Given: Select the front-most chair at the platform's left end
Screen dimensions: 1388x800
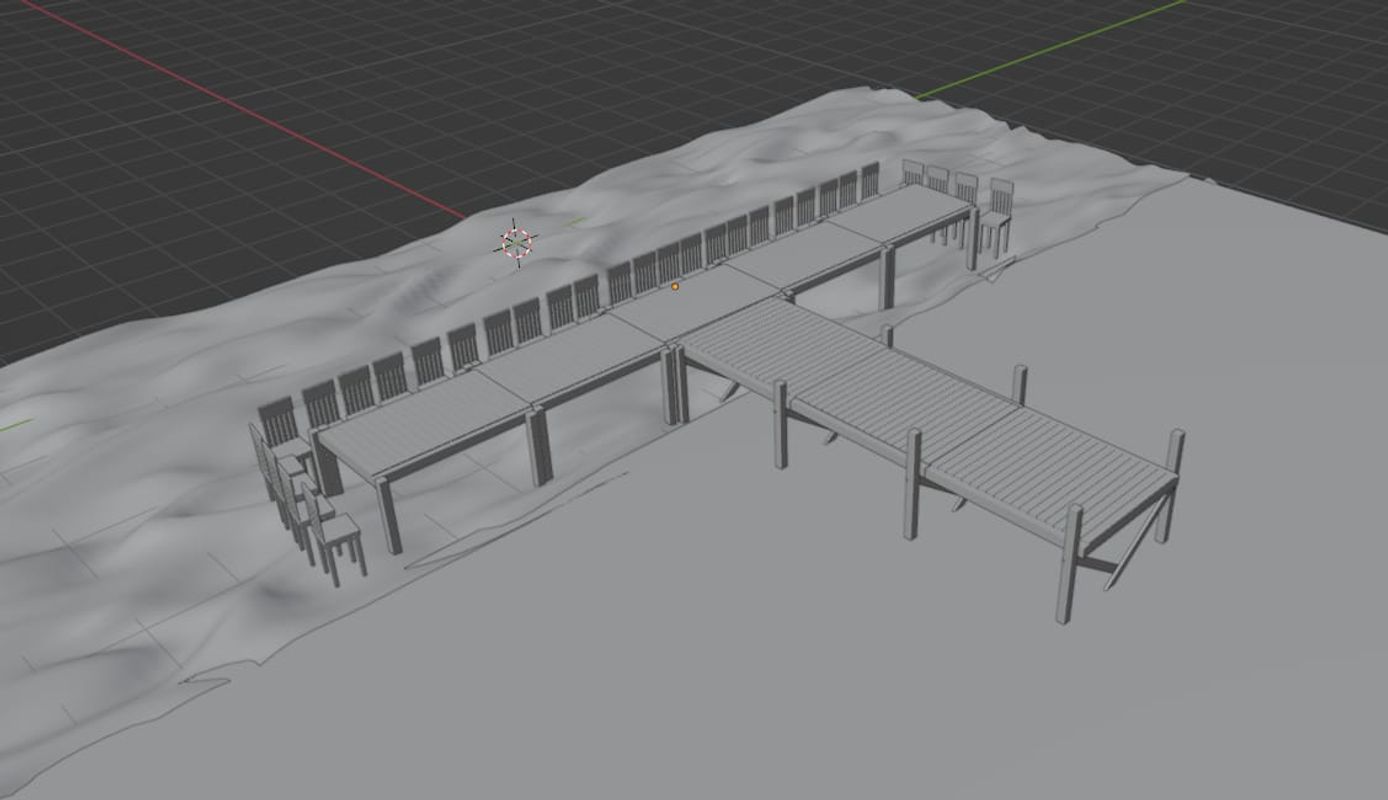Looking at the screenshot, I should coord(338,538).
